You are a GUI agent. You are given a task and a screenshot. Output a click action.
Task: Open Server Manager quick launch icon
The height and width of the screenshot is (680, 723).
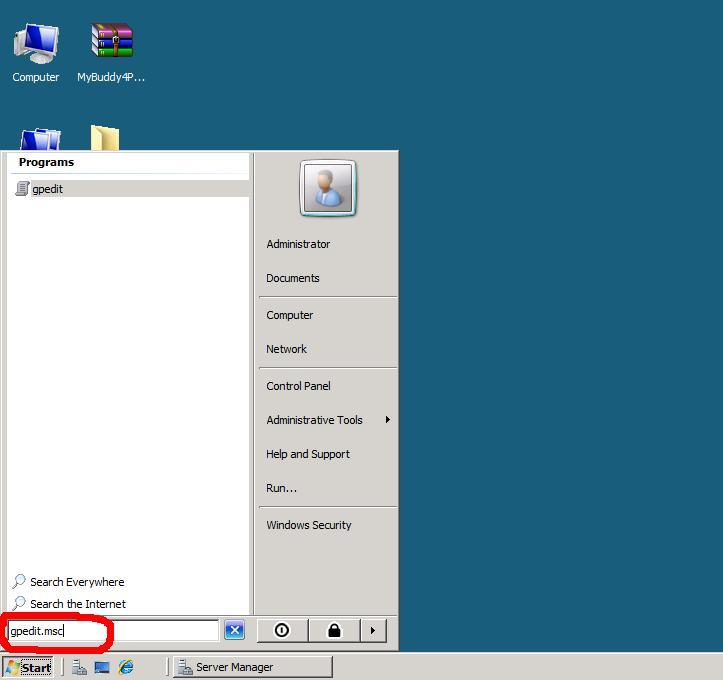[x=79, y=667]
